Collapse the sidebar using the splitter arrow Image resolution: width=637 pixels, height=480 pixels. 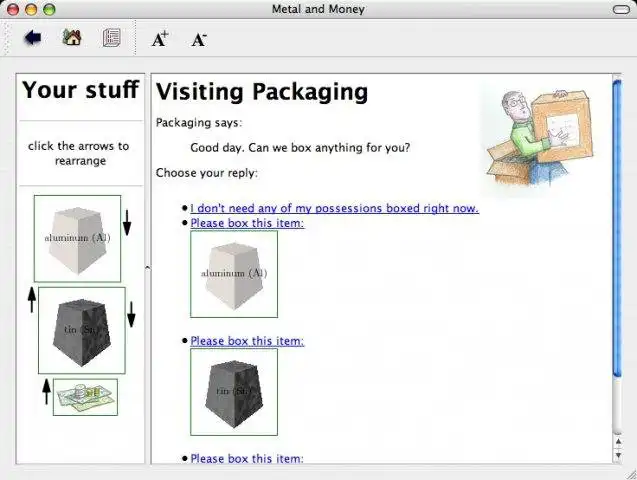(148, 267)
